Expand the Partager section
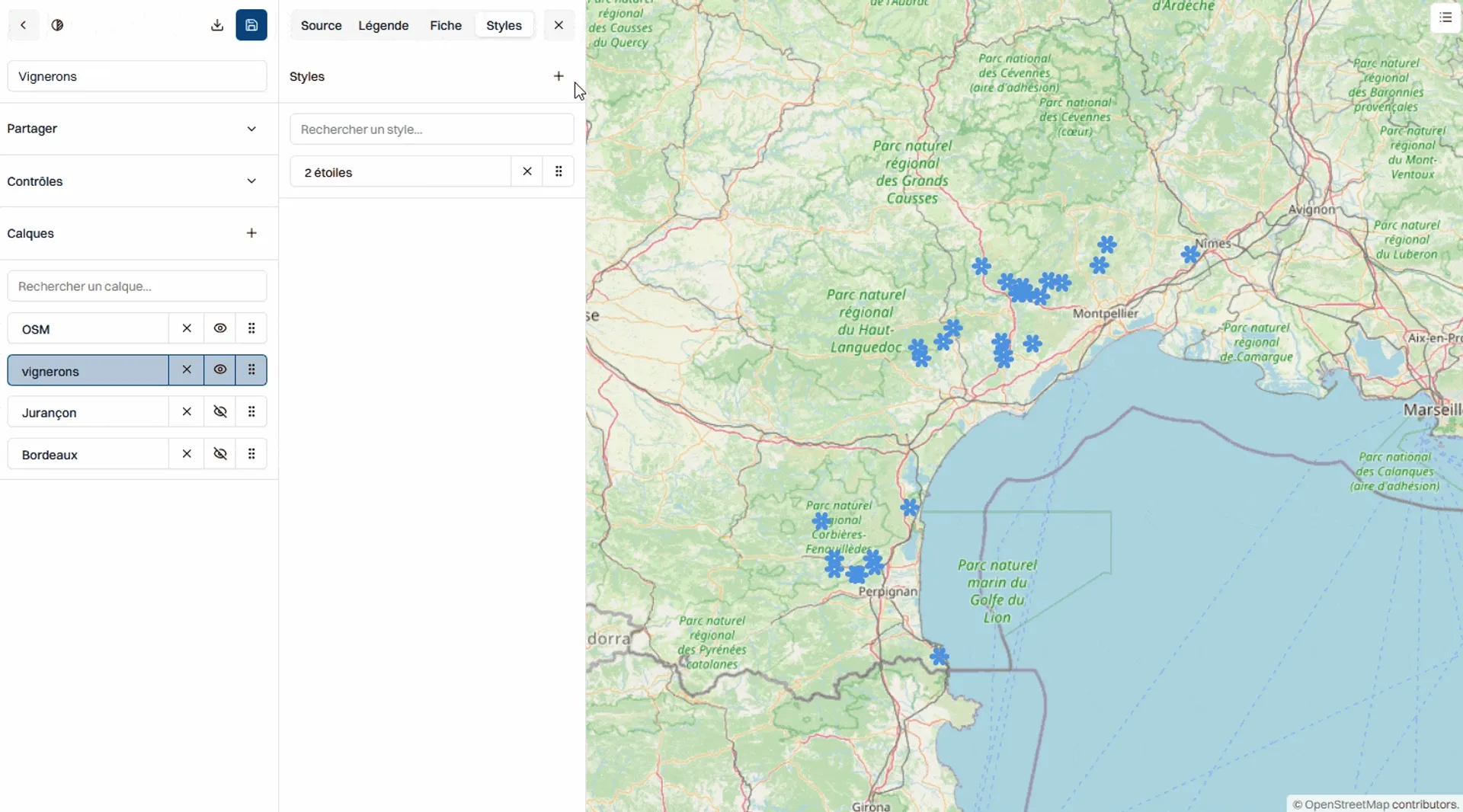This screenshot has height=812, width=1463. coord(251,129)
